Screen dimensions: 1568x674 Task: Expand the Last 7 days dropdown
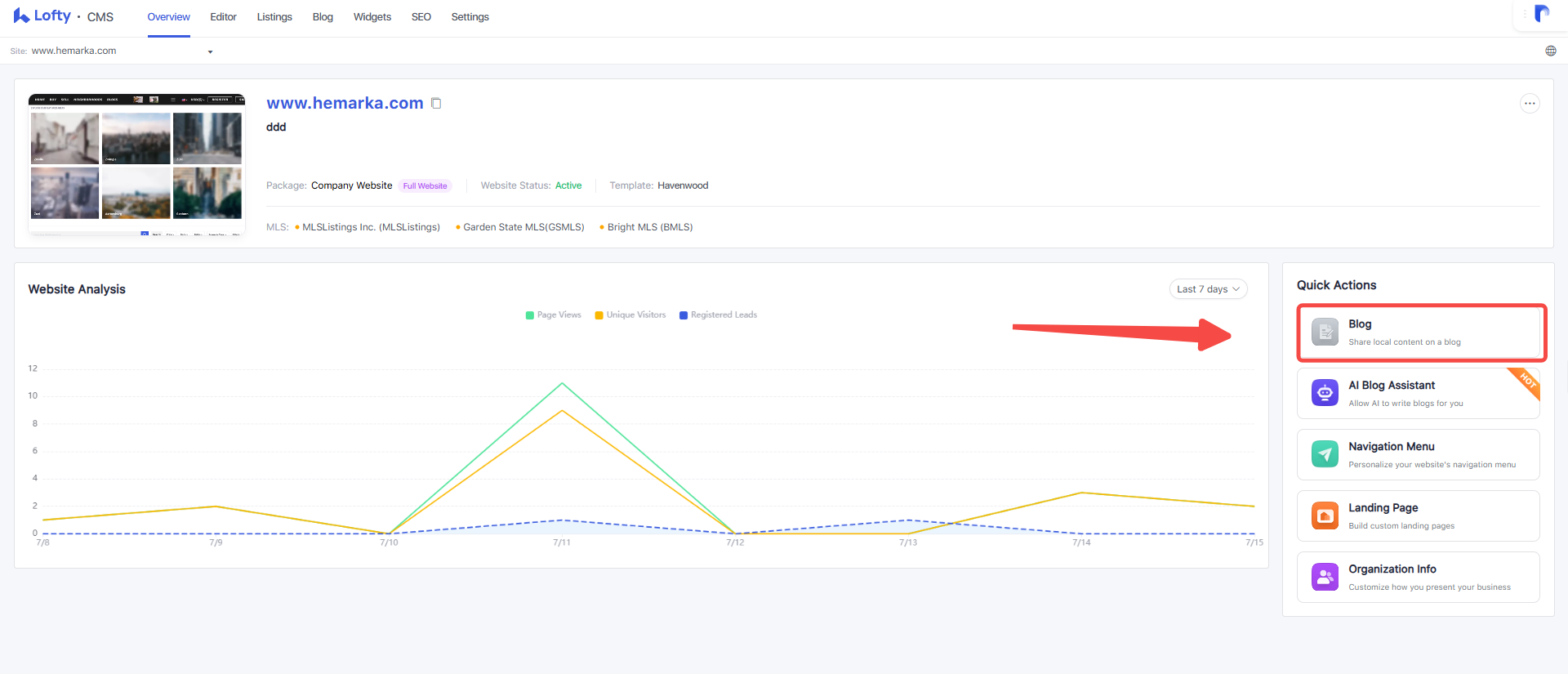point(1208,289)
